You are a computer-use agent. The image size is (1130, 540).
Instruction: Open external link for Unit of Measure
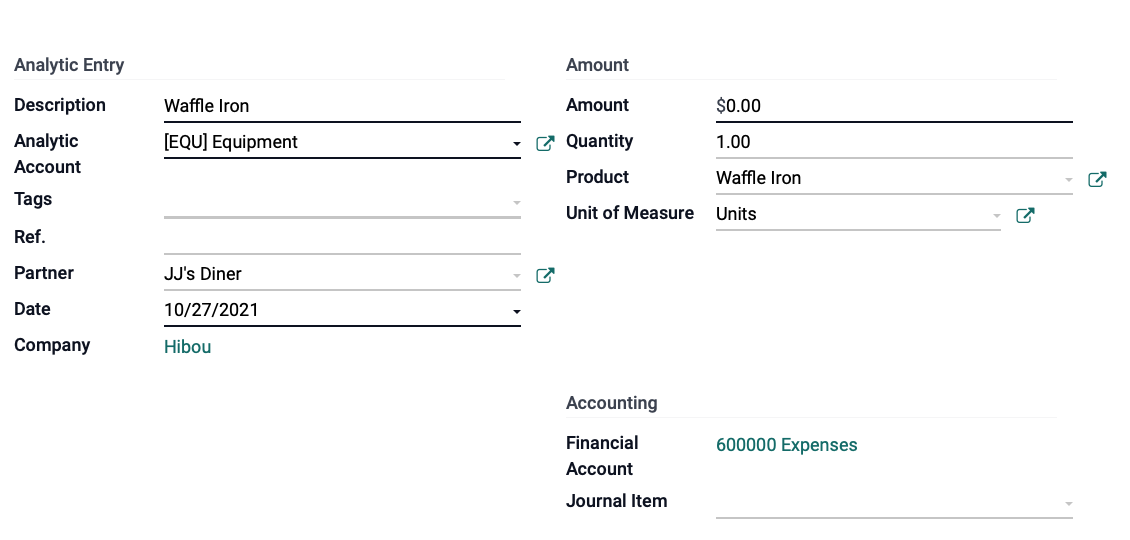(1026, 216)
